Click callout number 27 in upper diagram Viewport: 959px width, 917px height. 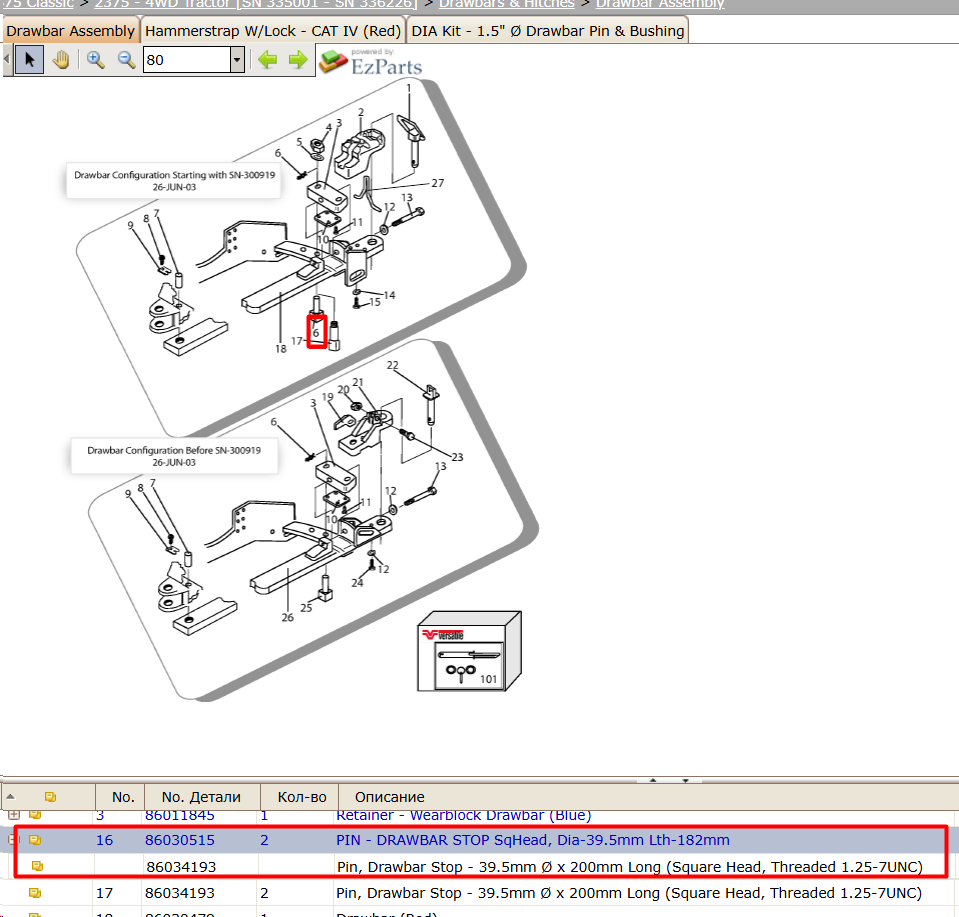coord(438,183)
